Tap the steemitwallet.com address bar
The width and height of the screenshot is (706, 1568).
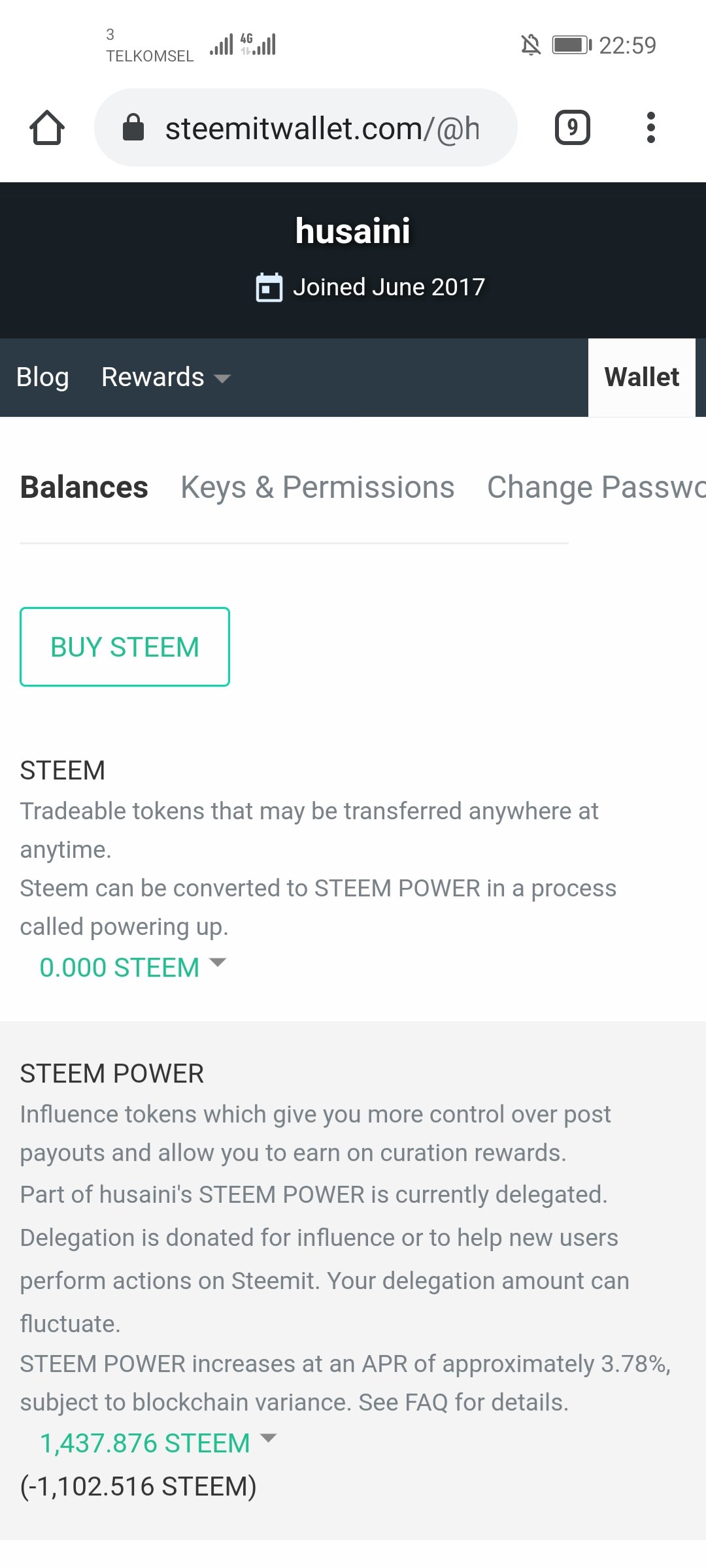pos(306,127)
